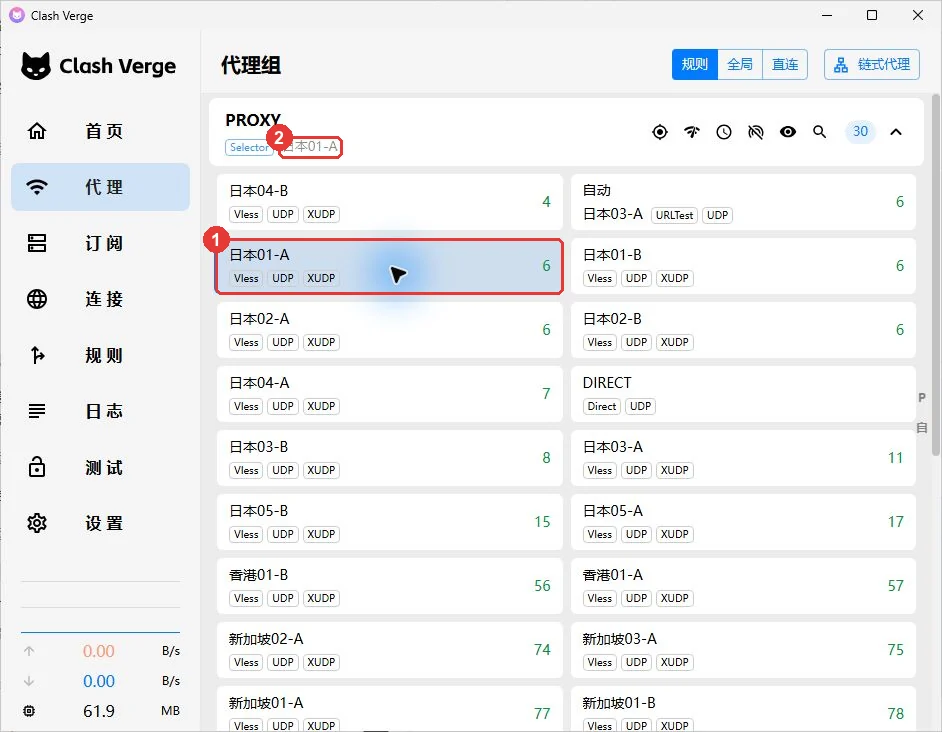
Task: Click the 61.9 MB memory value
Action: [x=99, y=711]
